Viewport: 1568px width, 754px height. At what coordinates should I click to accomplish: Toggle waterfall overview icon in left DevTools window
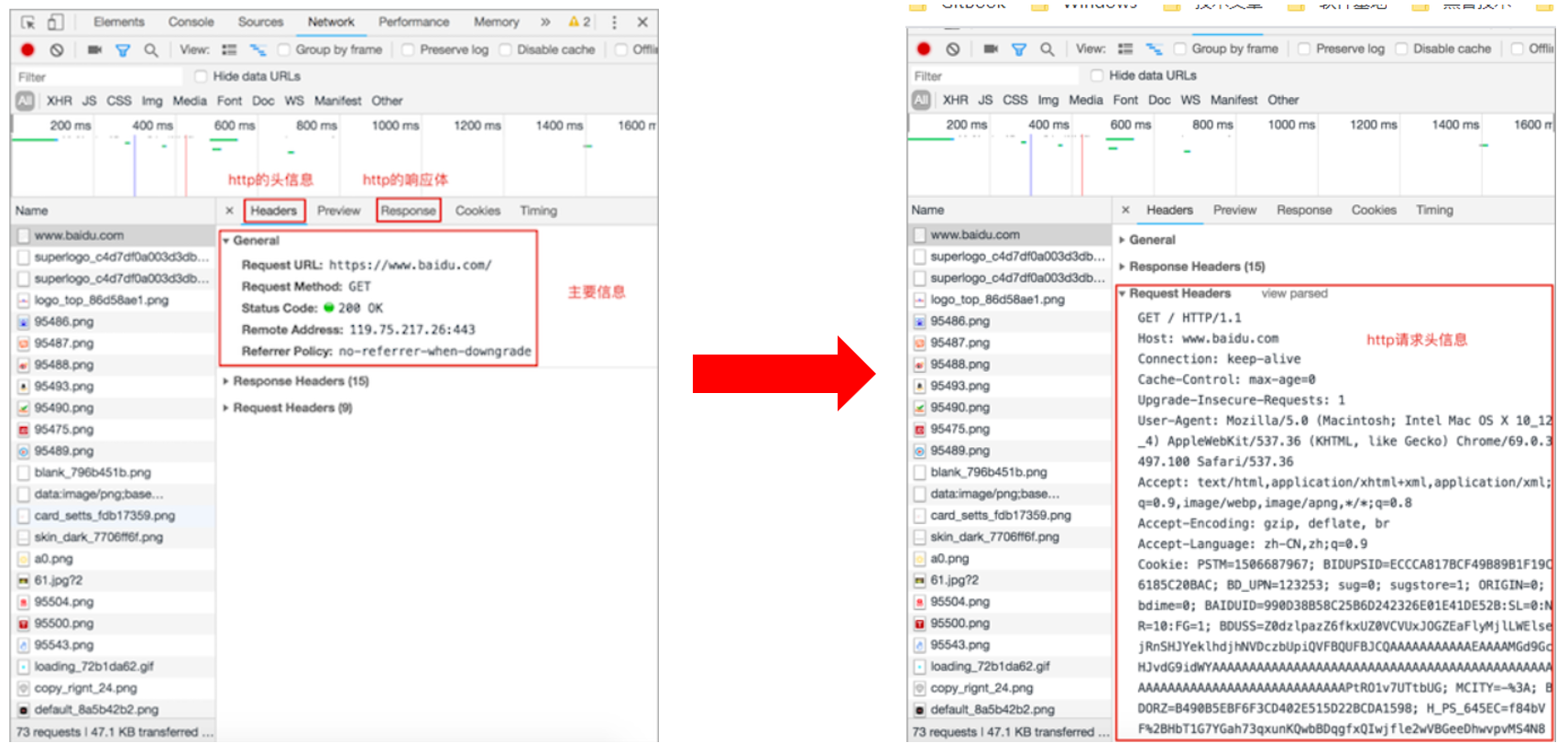coord(258,49)
